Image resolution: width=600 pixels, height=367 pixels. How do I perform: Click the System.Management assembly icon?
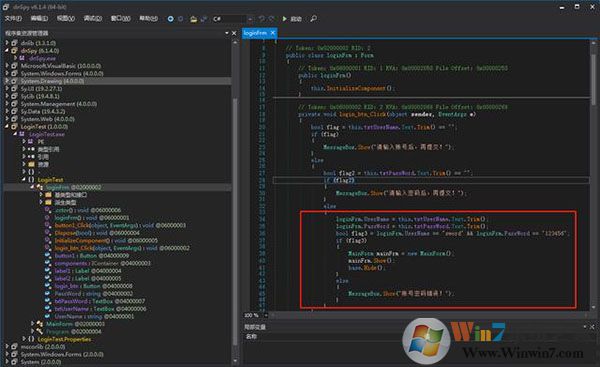click(x=15, y=104)
